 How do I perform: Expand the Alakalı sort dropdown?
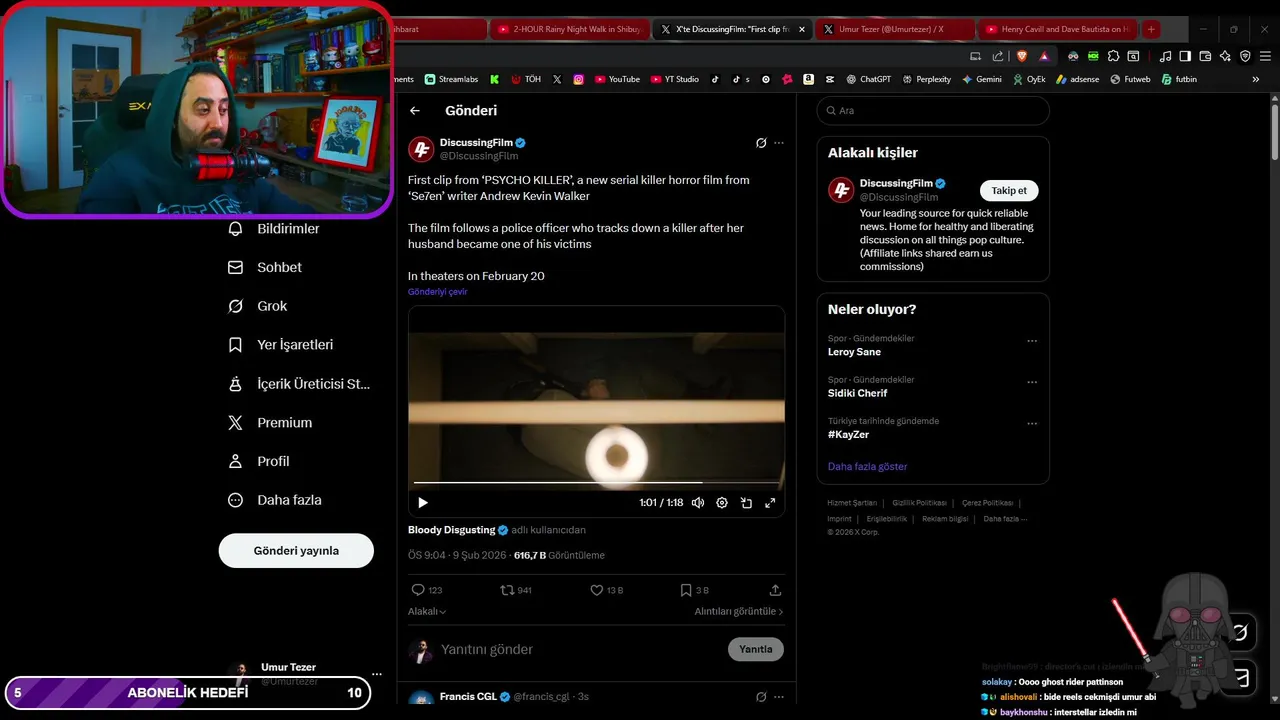pos(427,611)
